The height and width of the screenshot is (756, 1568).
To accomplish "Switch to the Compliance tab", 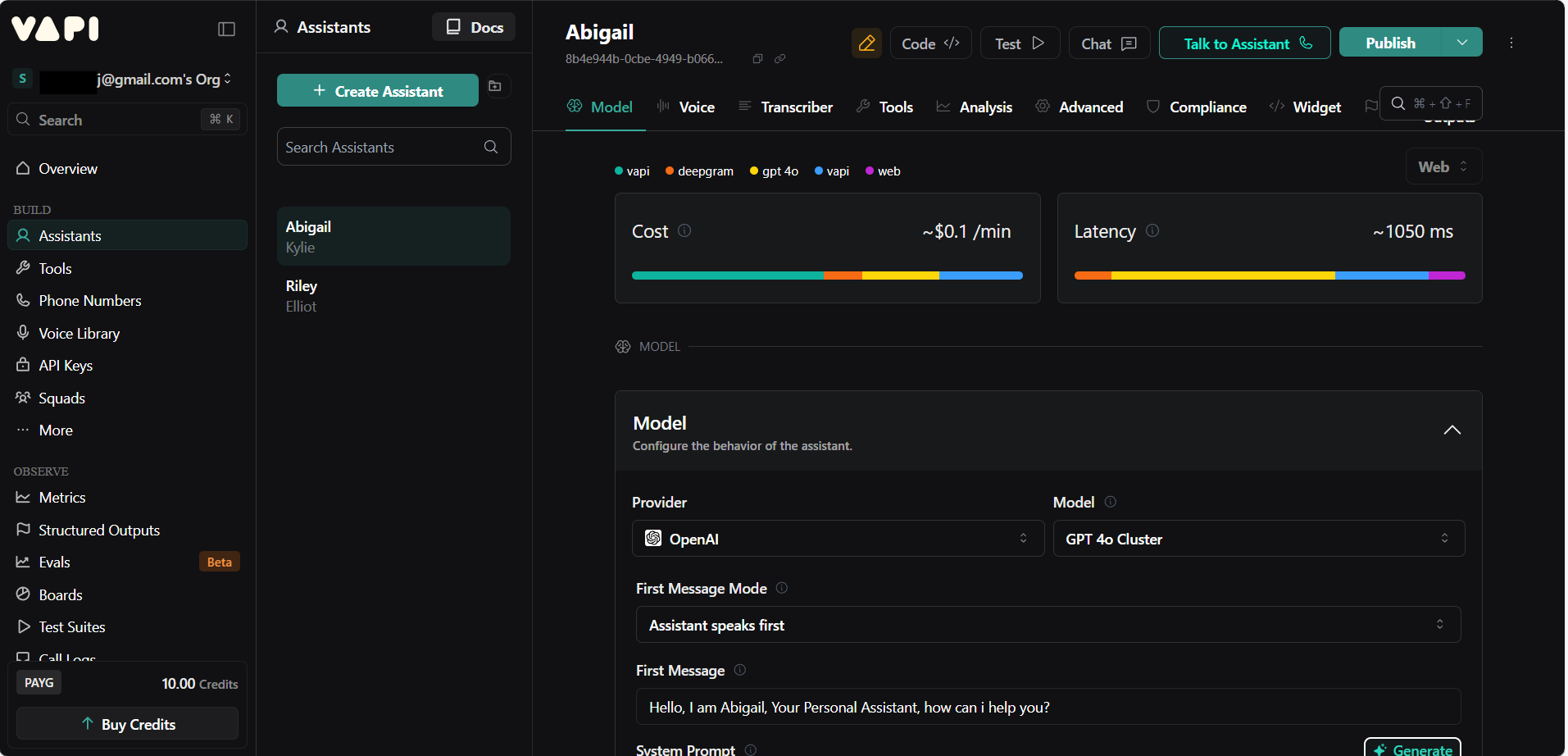I will pos(1196,107).
